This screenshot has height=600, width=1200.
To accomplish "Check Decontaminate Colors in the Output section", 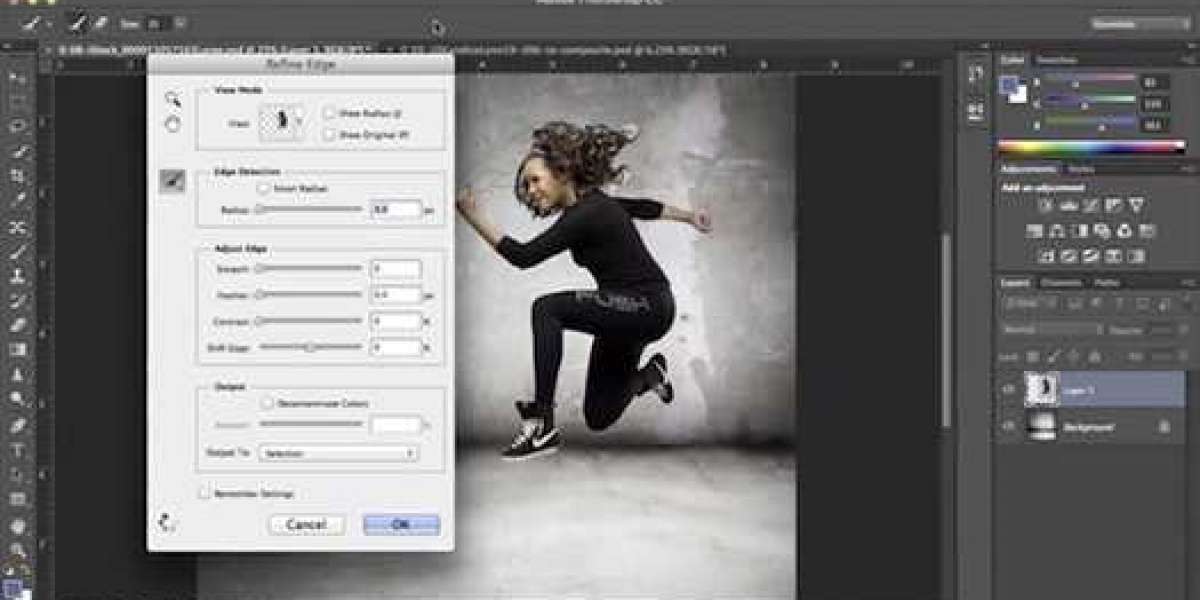I will tap(267, 402).
